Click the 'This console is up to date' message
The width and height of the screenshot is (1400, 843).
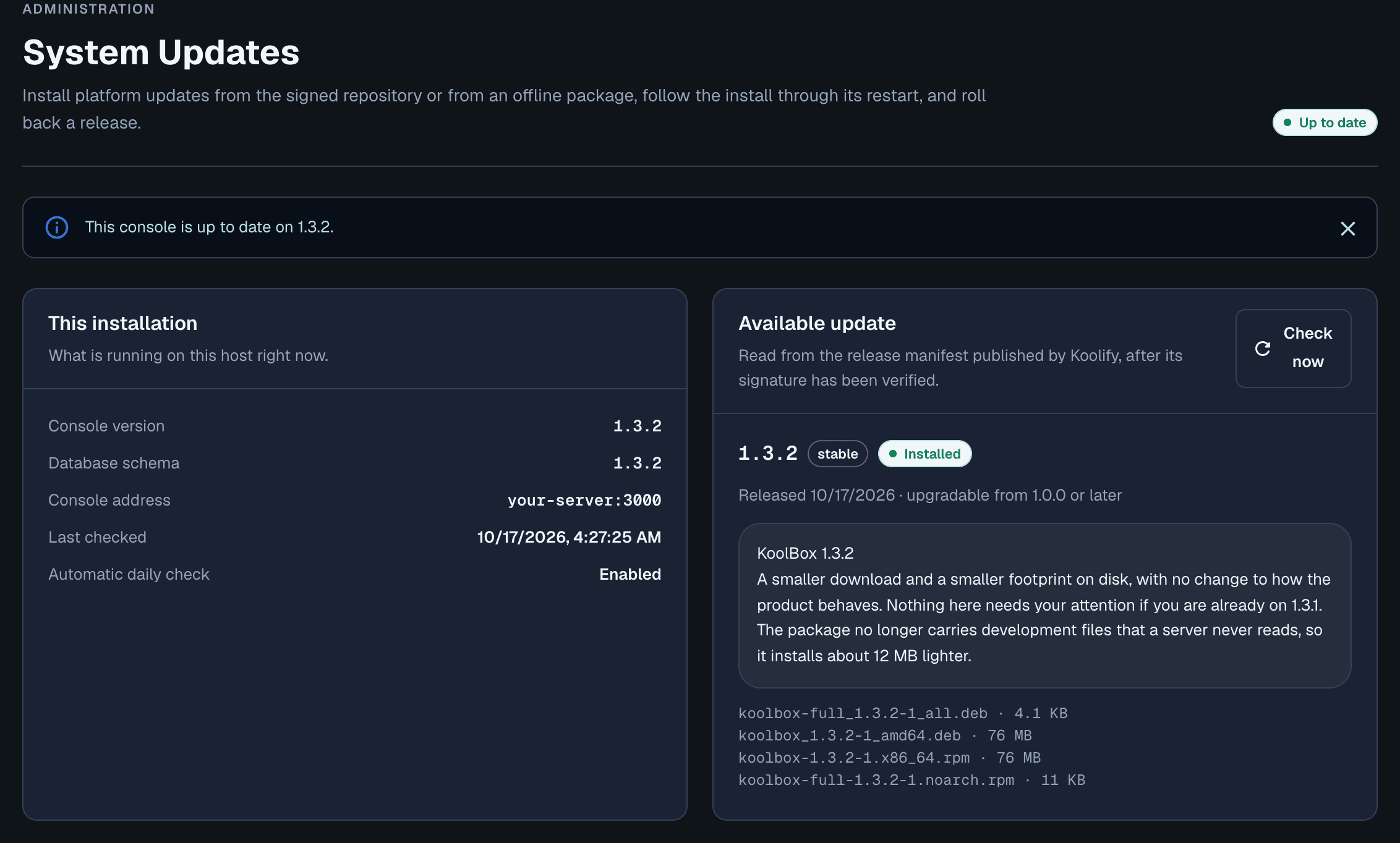coord(209,227)
